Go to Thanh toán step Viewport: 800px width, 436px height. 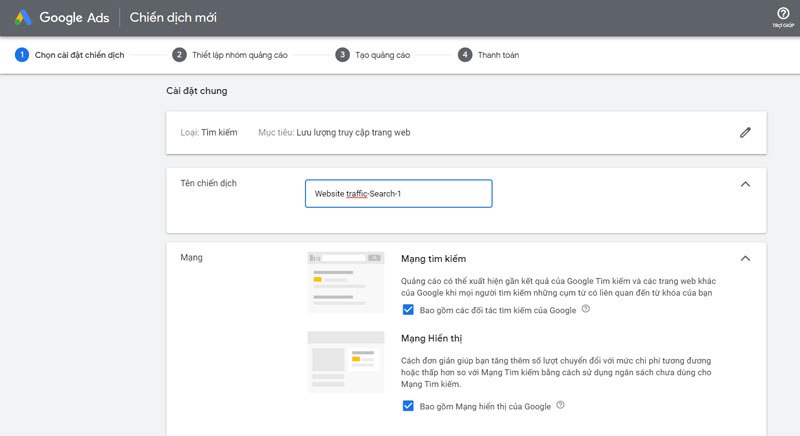[x=498, y=55]
